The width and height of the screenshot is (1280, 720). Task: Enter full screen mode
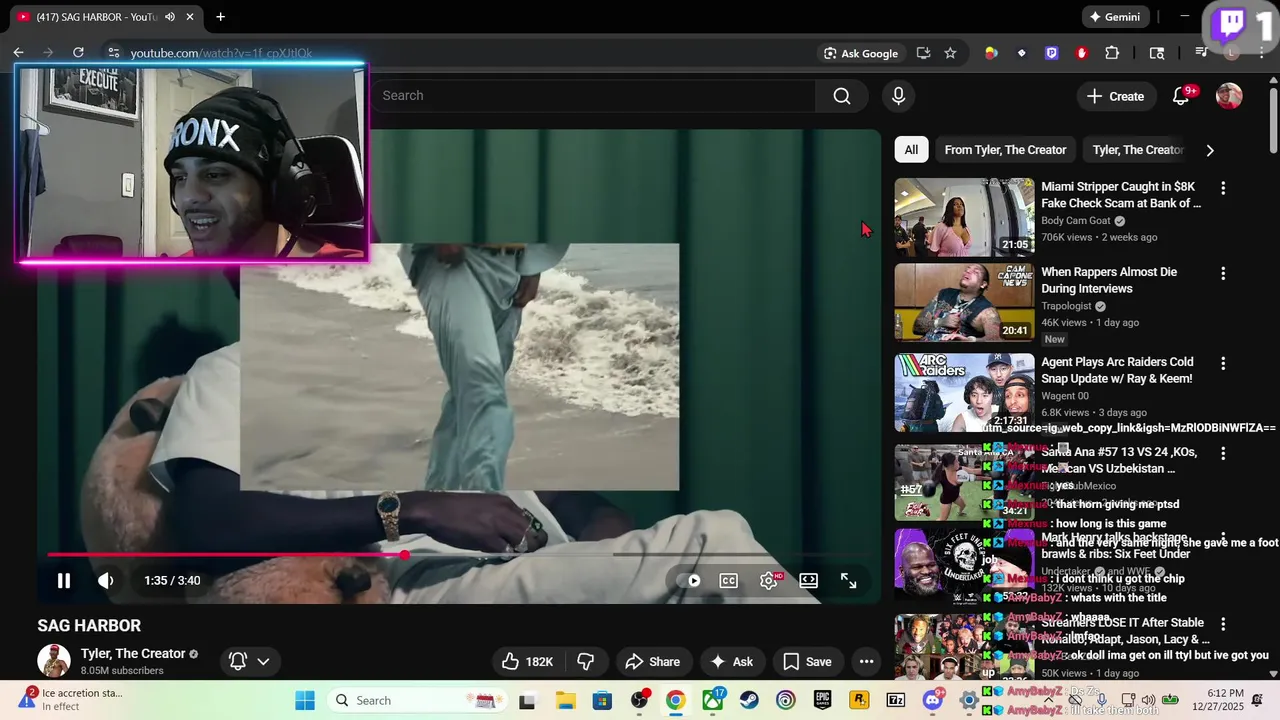coord(848,580)
